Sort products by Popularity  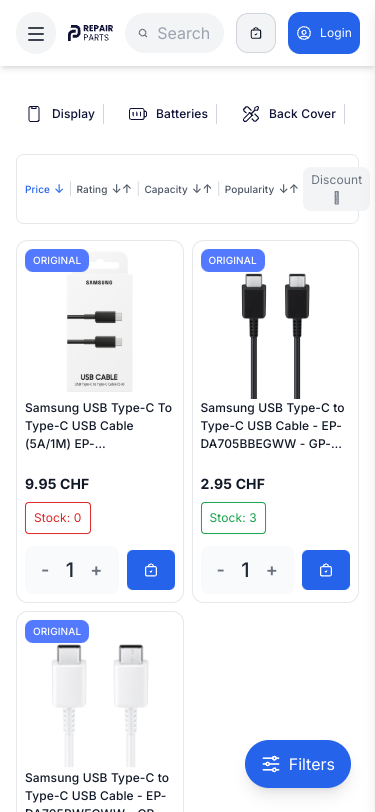[x=261, y=190]
